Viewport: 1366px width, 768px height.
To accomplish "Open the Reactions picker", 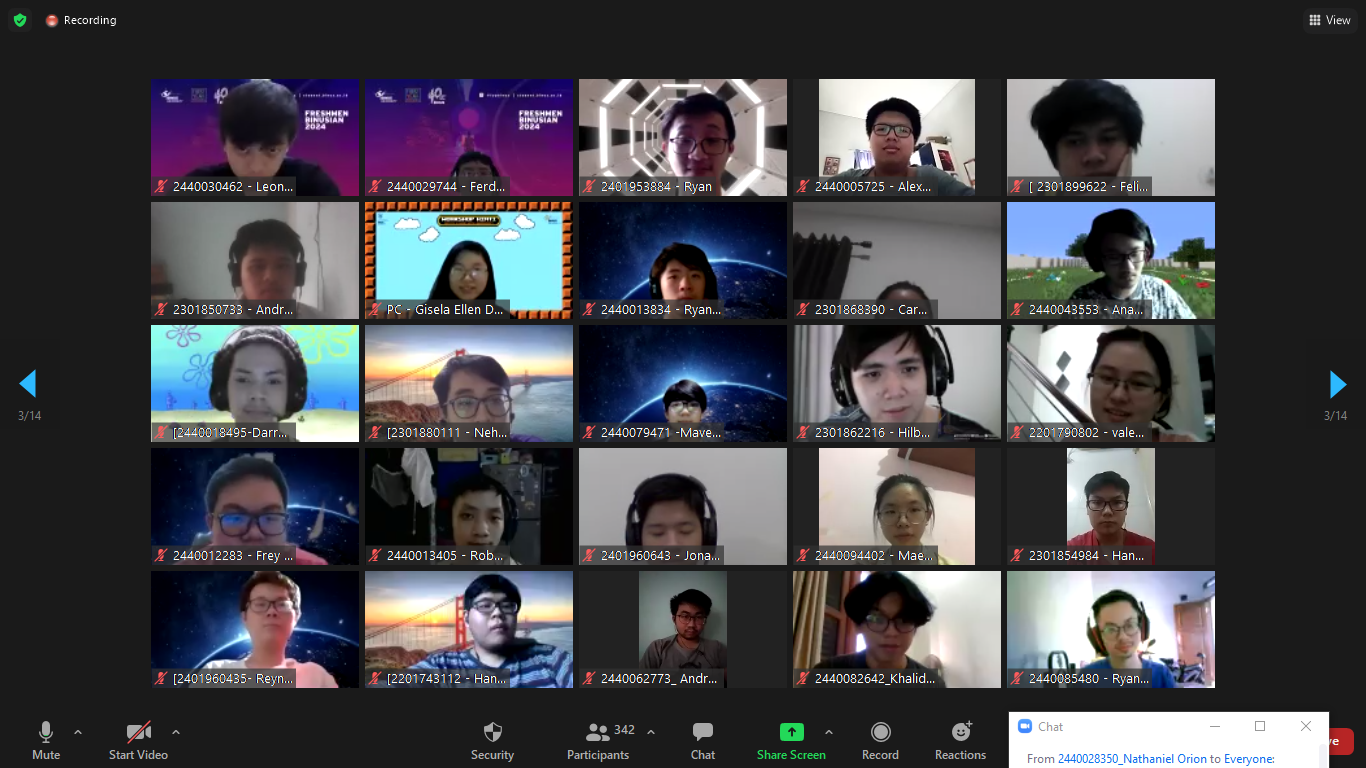I will [x=960, y=741].
